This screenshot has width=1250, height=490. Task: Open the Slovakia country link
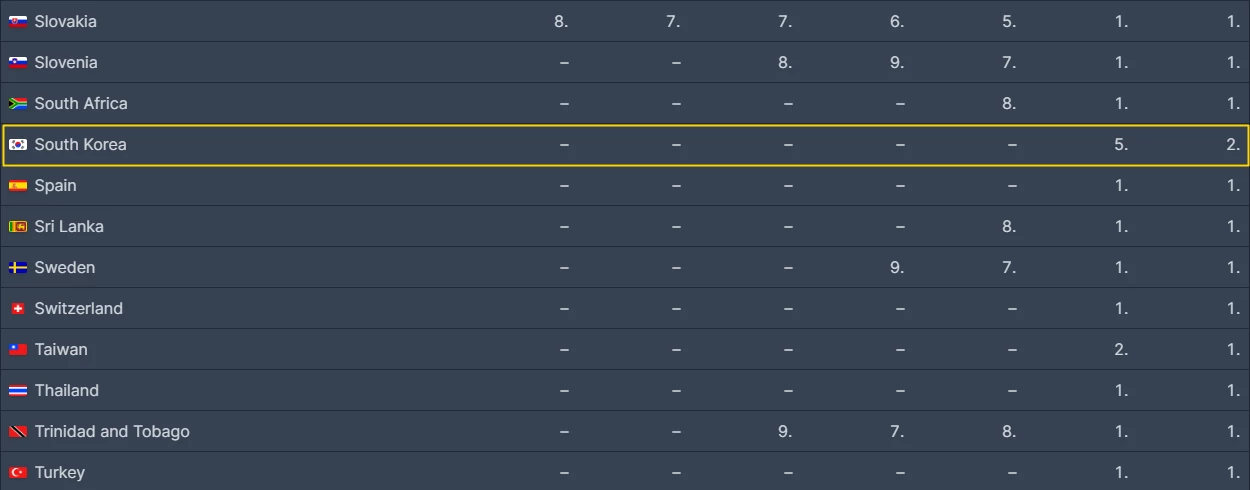(x=65, y=22)
